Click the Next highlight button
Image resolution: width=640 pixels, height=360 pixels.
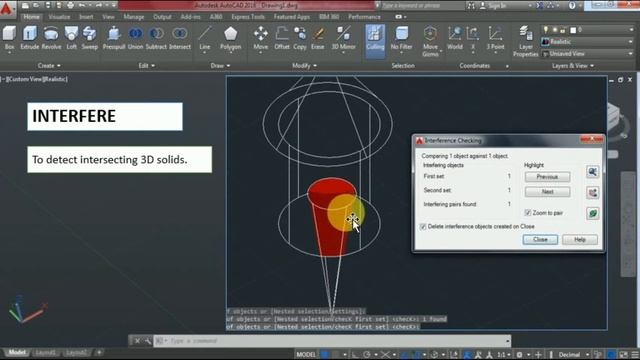click(547, 191)
